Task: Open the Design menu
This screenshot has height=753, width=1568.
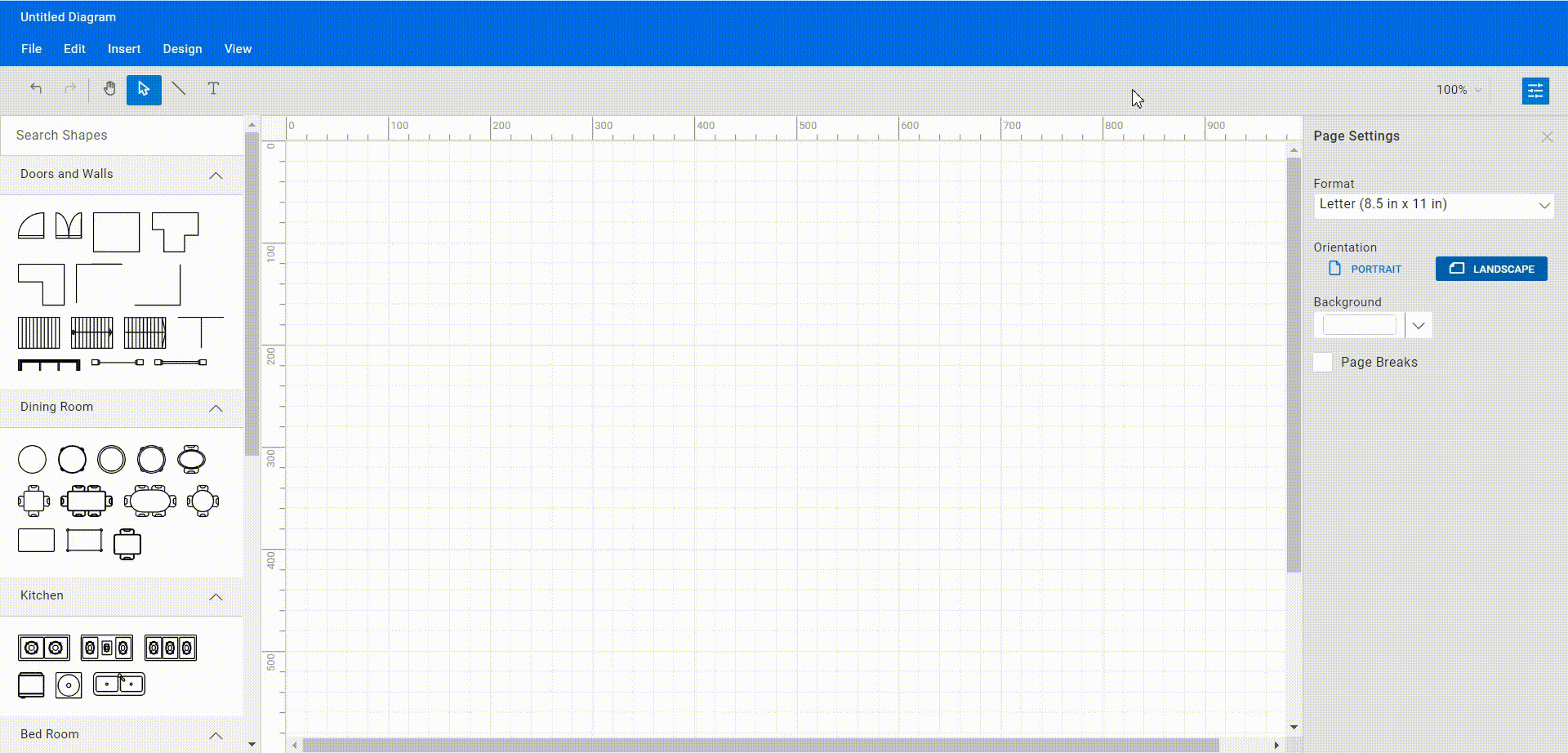Action: tap(182, 49)
